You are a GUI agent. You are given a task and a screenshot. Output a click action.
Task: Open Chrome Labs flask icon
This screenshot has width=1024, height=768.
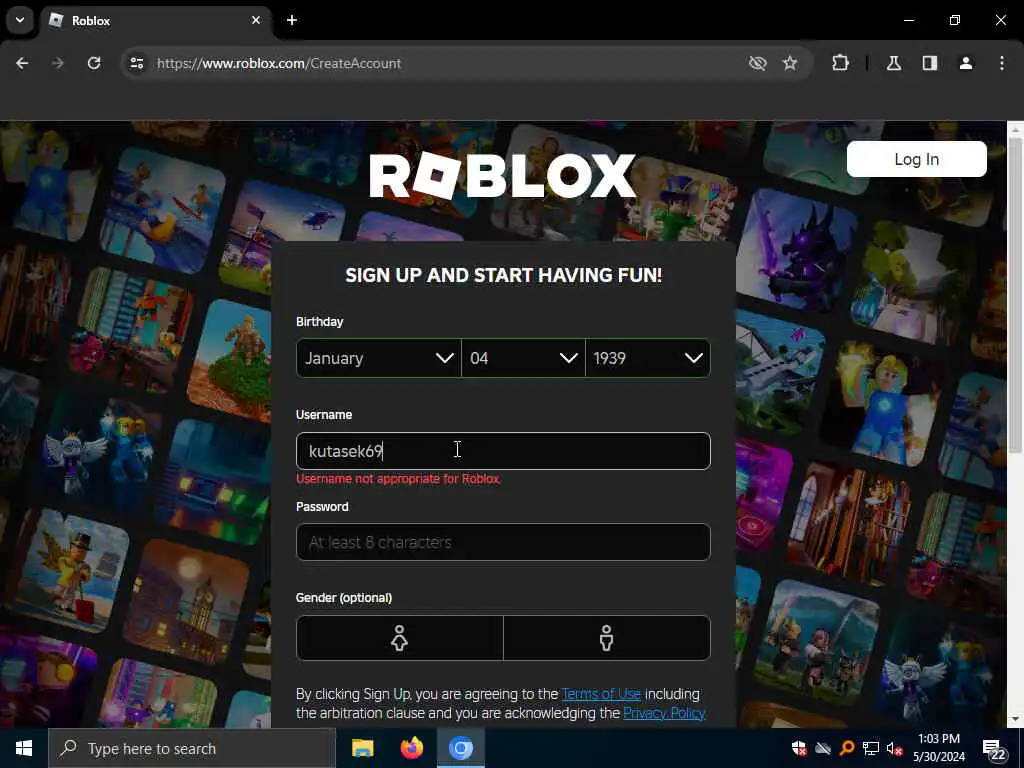[x=894, y=63]
